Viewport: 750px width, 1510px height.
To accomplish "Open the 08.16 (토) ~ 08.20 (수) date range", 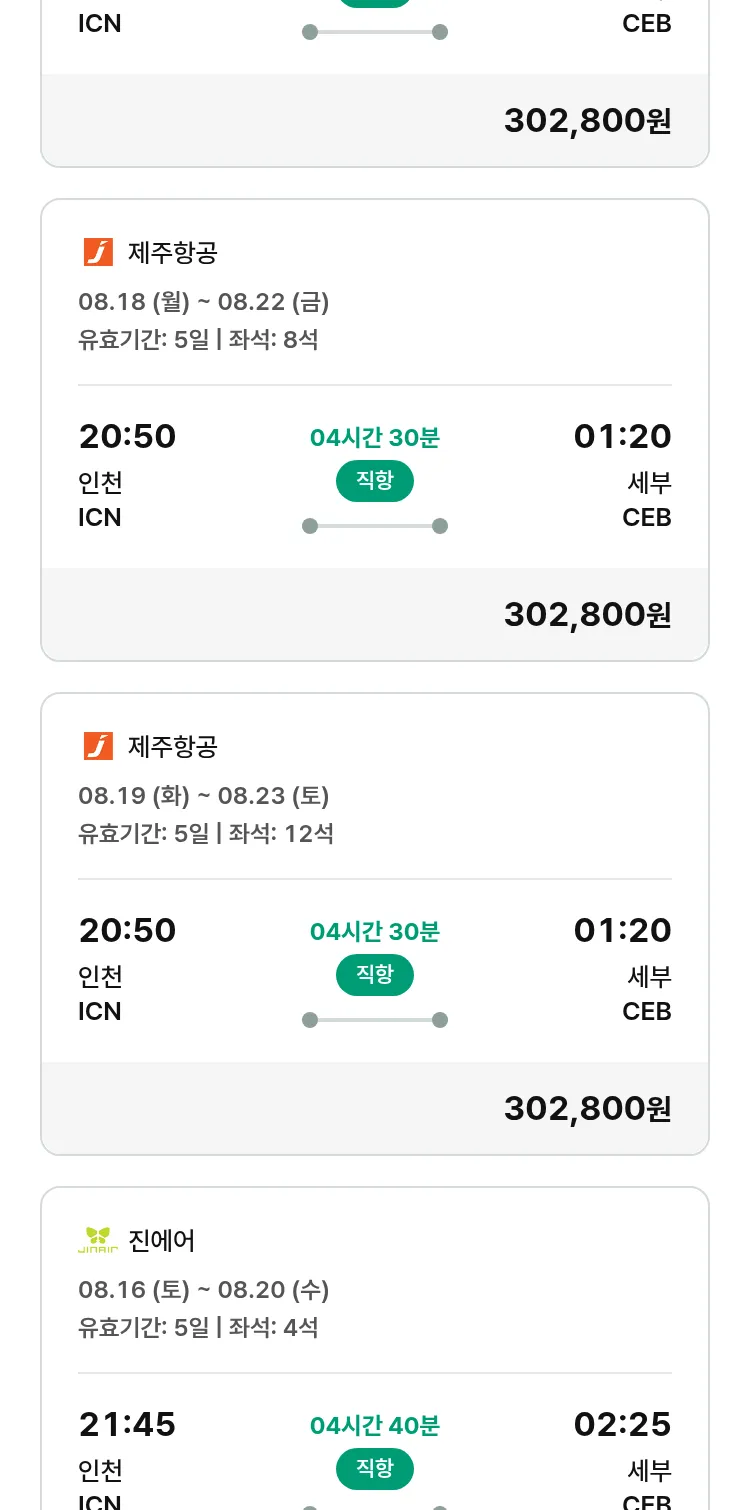I will coord(204,1289).
